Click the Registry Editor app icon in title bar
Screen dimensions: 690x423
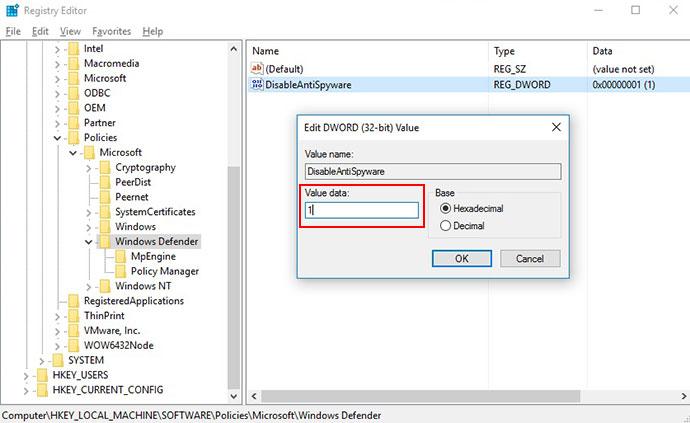(12, 10)
